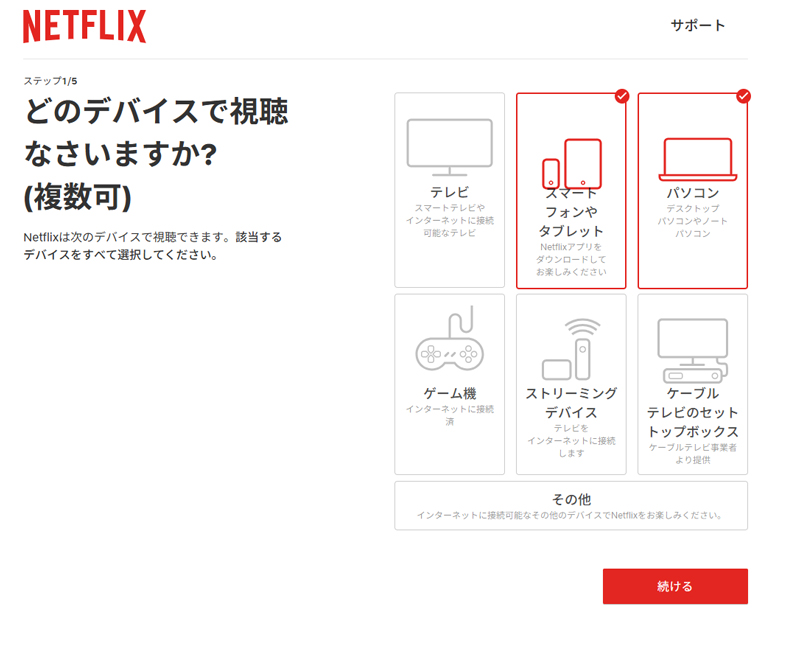Viewport: 800px width, 653px height.
Task: Uncheck the checkmark on スマートフォンやタブレット card
Action: (622, 96)
